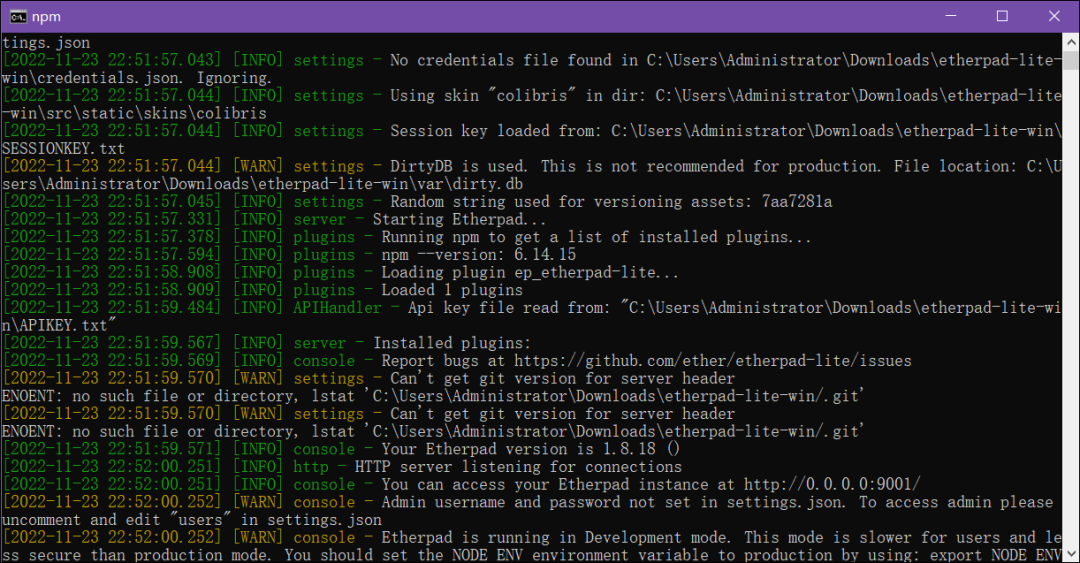Image resolution: width=1080 pixels, height=563 pixels.
Task: Click the timestamp 22:51:57.331
Action: (x=112, y=219)
